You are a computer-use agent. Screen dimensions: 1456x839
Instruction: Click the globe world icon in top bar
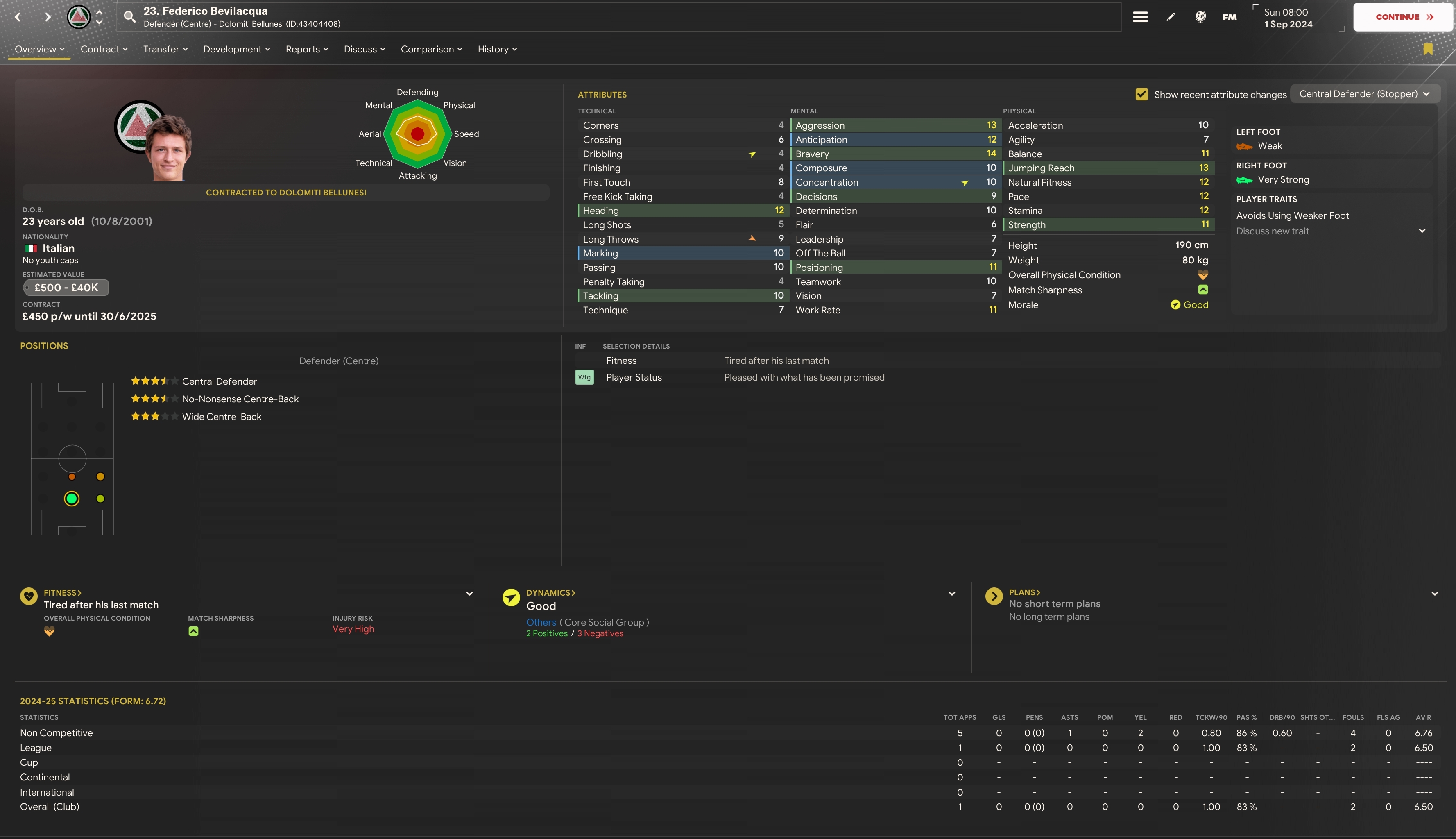coord(1200,17)
